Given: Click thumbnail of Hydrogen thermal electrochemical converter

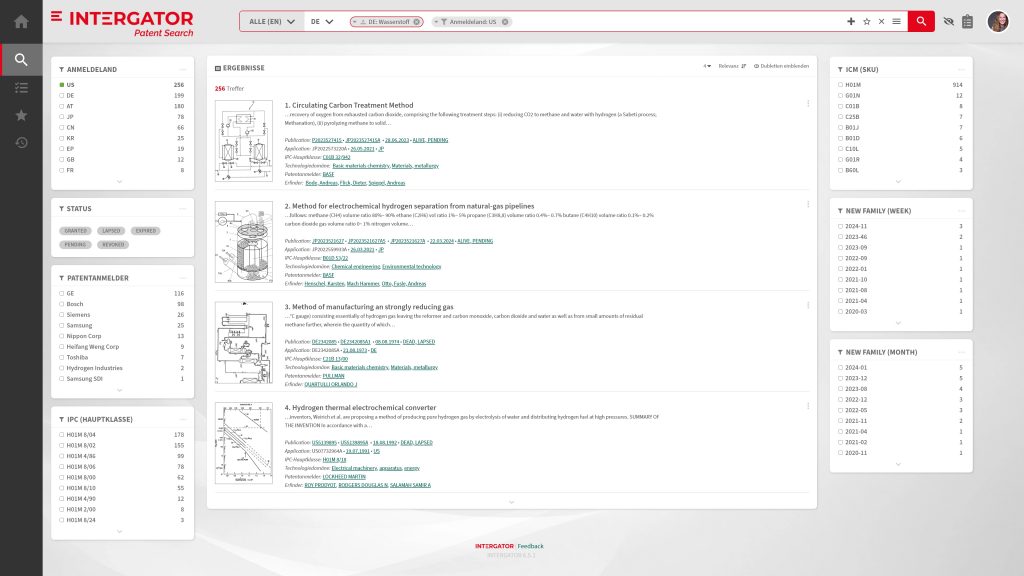Looking at the screenshot, I should 243,445.
